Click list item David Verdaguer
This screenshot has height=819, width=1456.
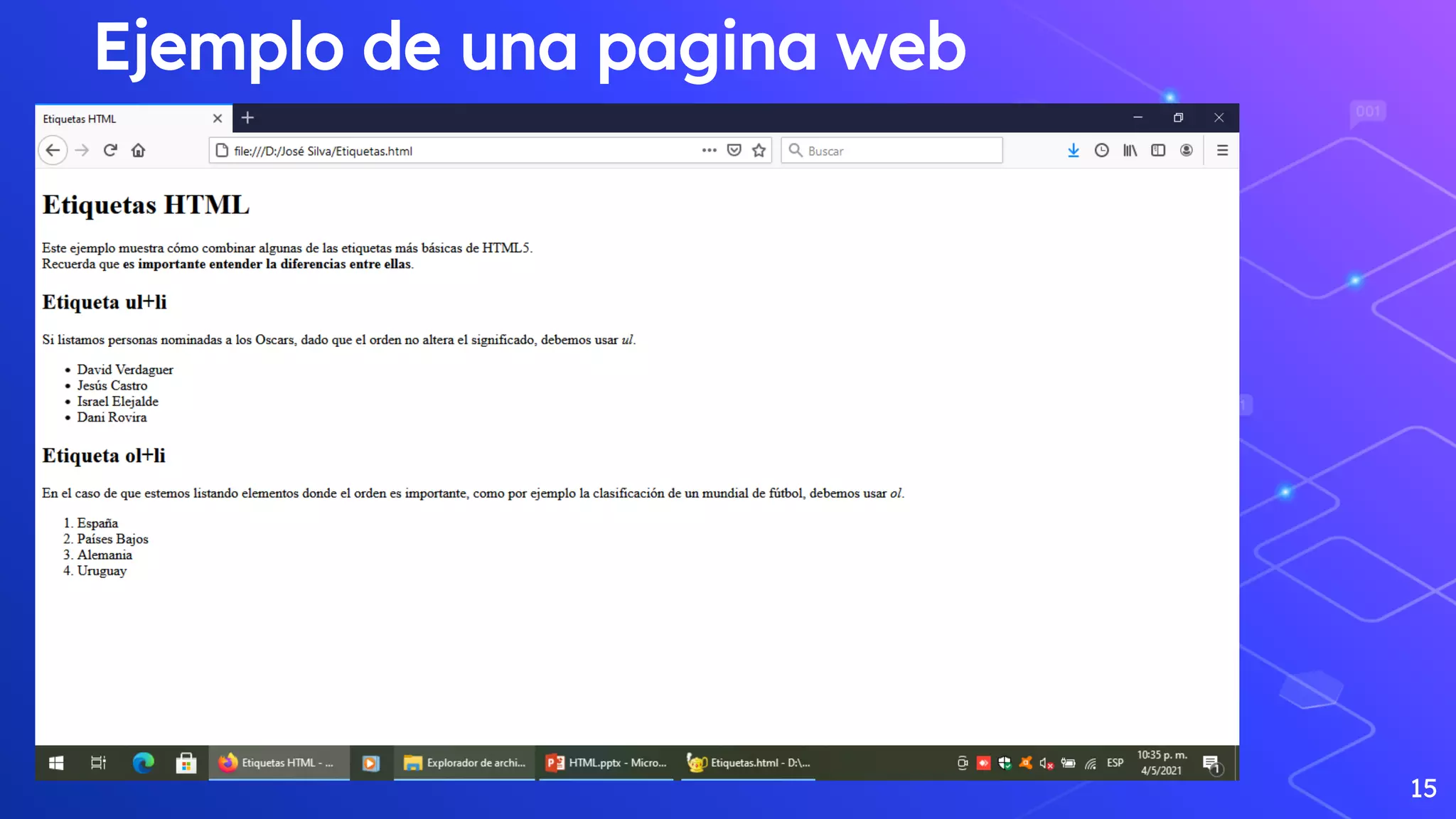click(125, 370)
